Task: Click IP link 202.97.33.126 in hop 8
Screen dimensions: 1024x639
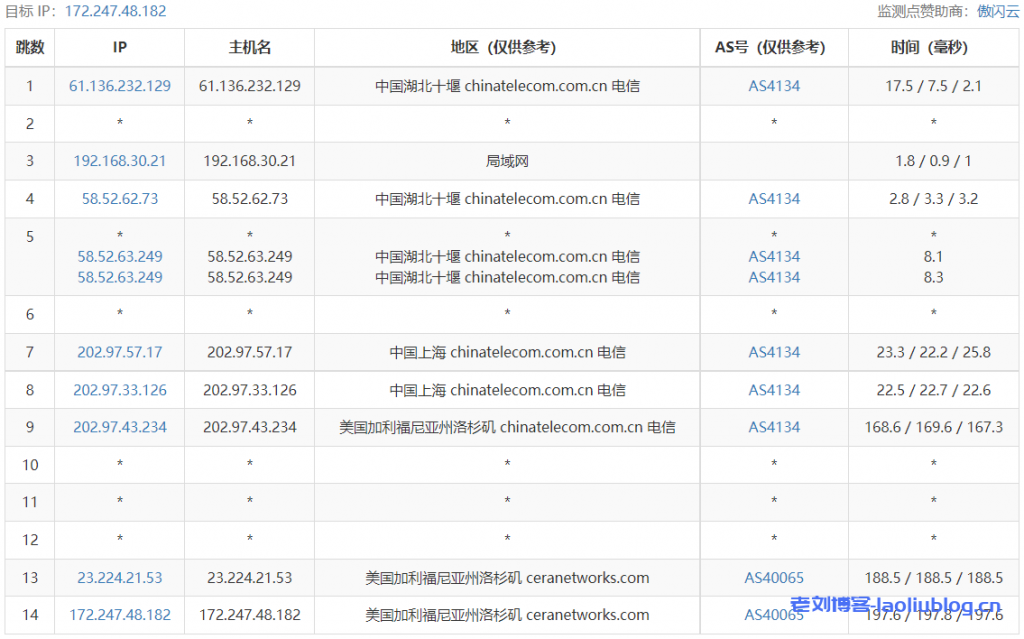Action: (x=120, y=390)
